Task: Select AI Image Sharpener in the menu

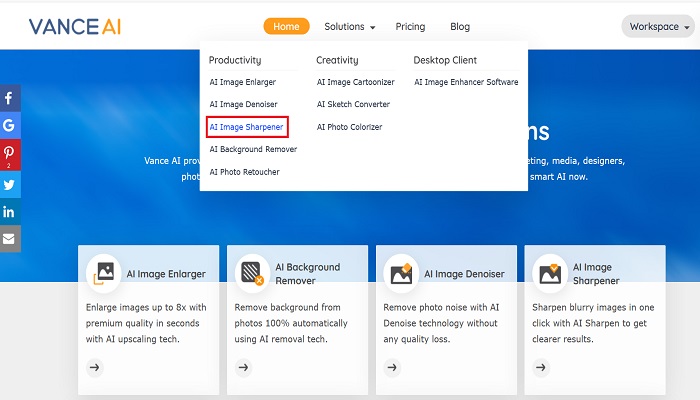Action: (x=246, y=127)
